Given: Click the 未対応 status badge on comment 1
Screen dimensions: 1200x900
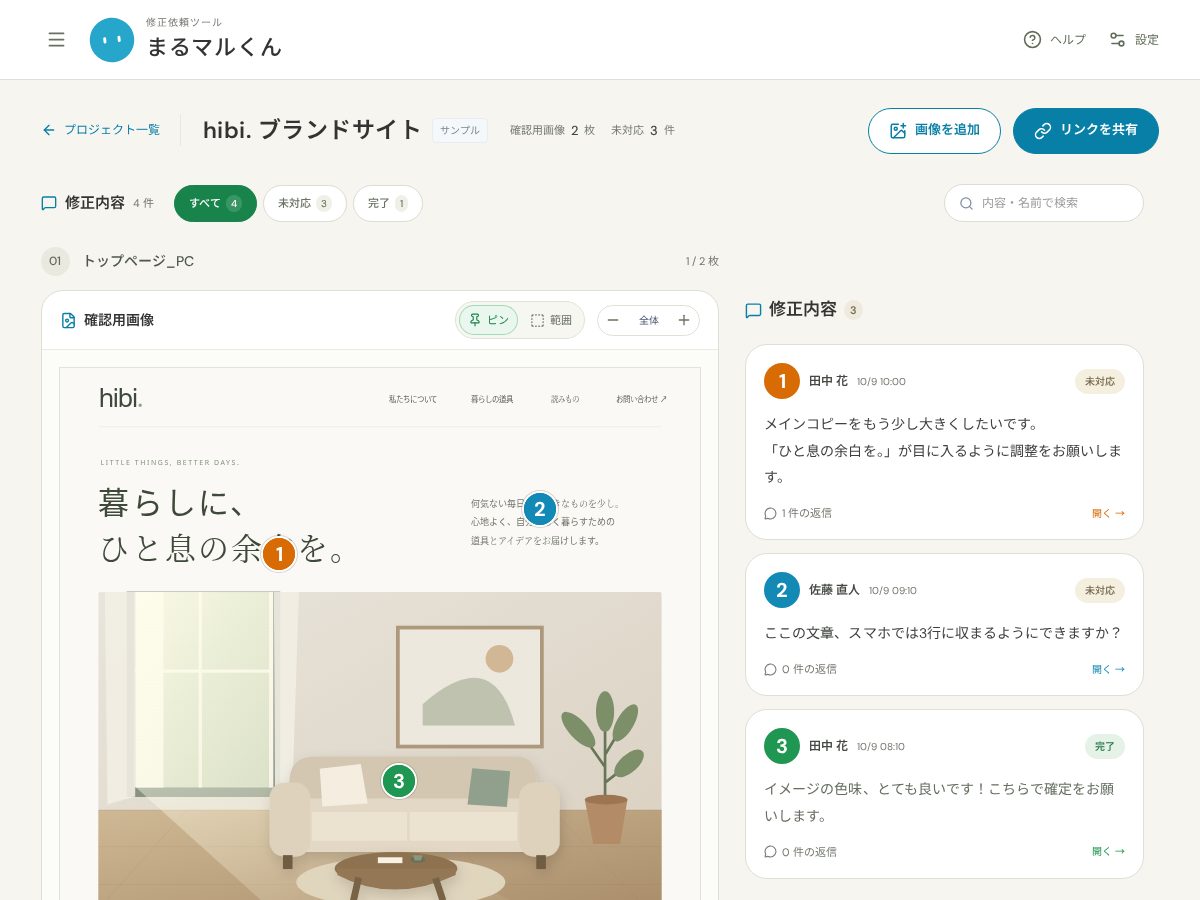Looking at the screenshot, I should tap(1100, 381).
